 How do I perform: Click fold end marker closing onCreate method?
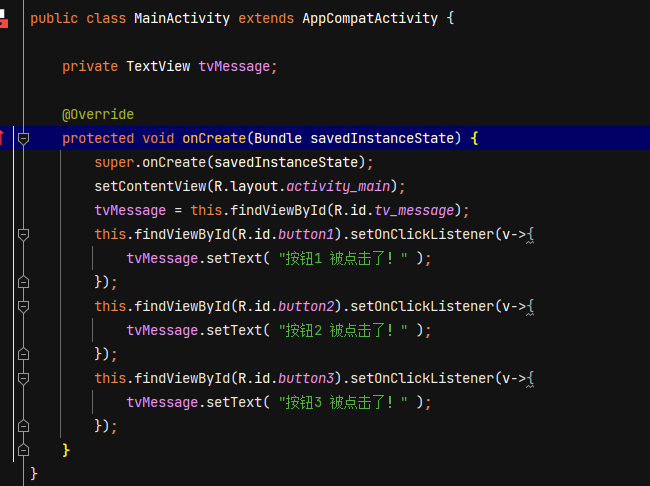click(23, 450)
